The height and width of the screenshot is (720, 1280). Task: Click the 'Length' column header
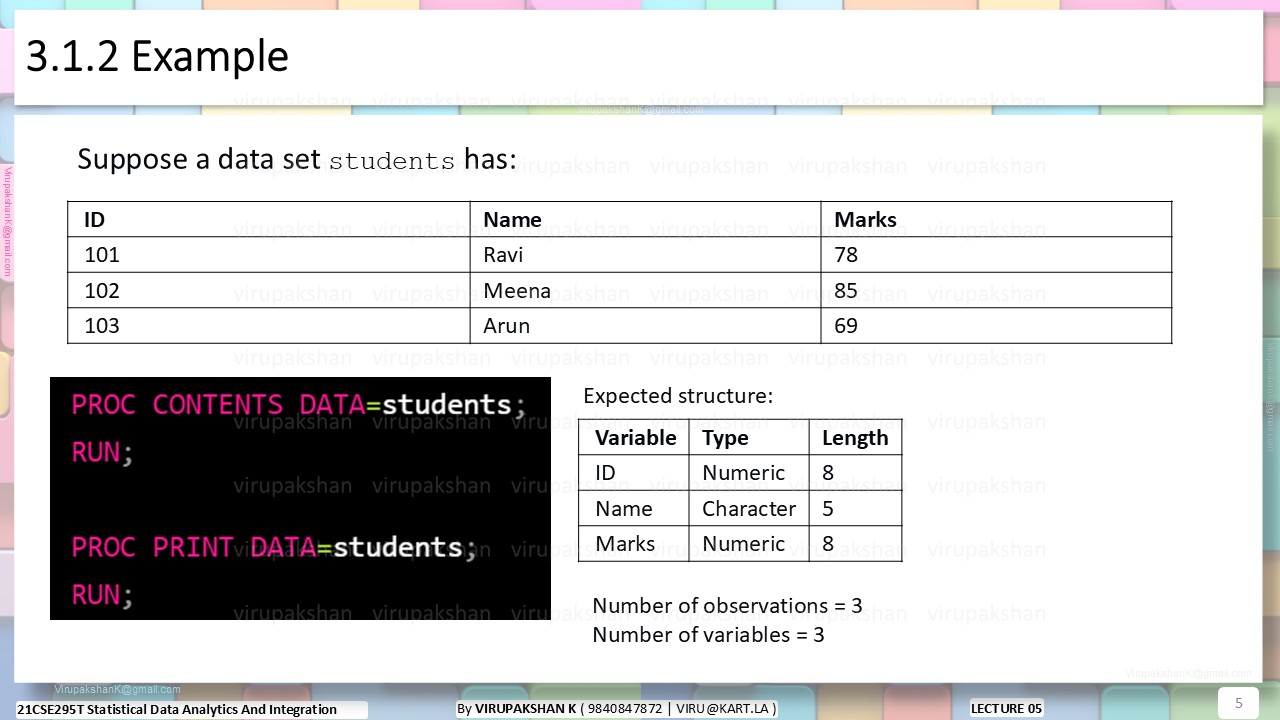click(x=855, y=438)
